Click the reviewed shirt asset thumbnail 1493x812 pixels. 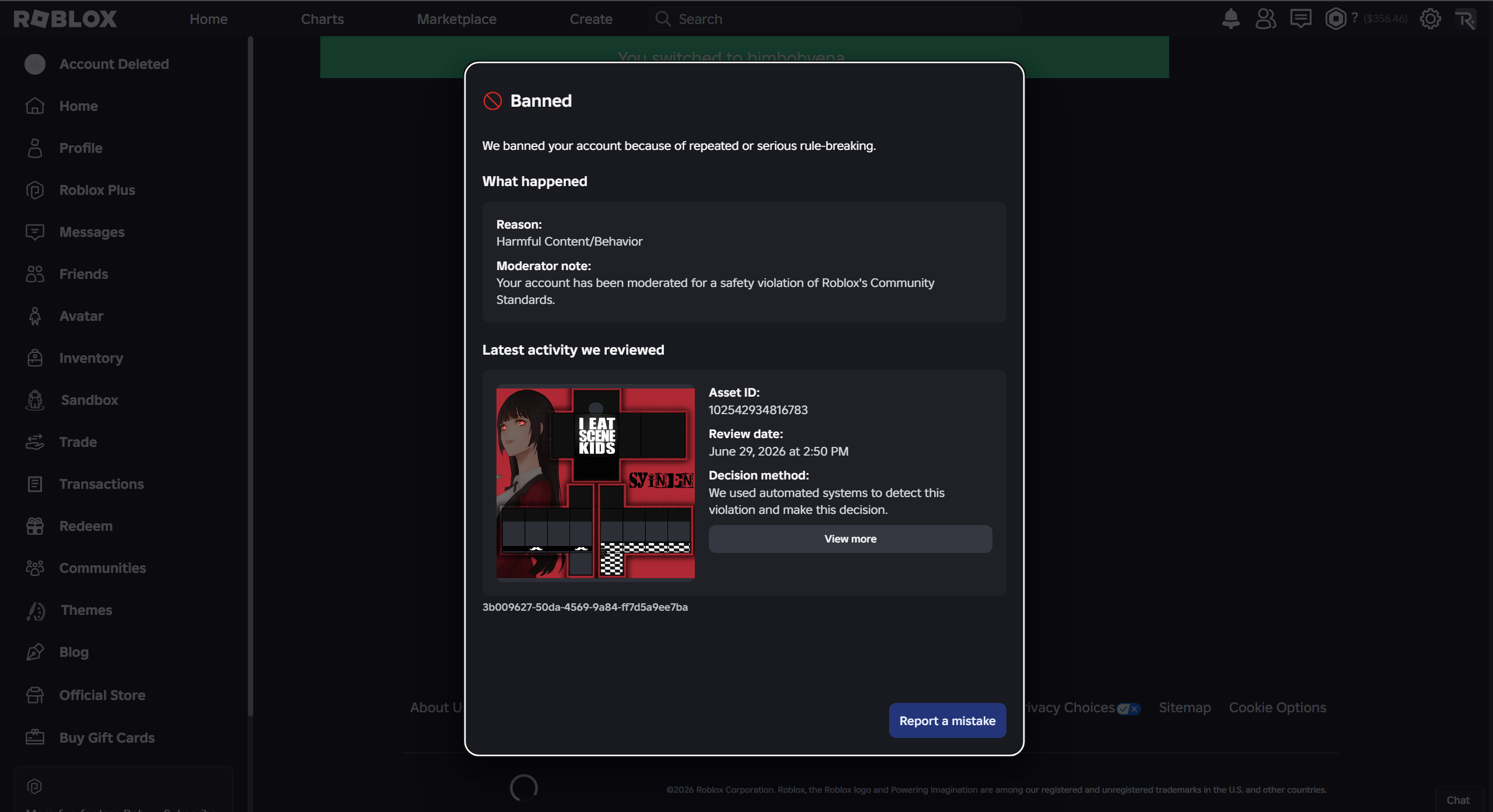[x=595, y=483]
